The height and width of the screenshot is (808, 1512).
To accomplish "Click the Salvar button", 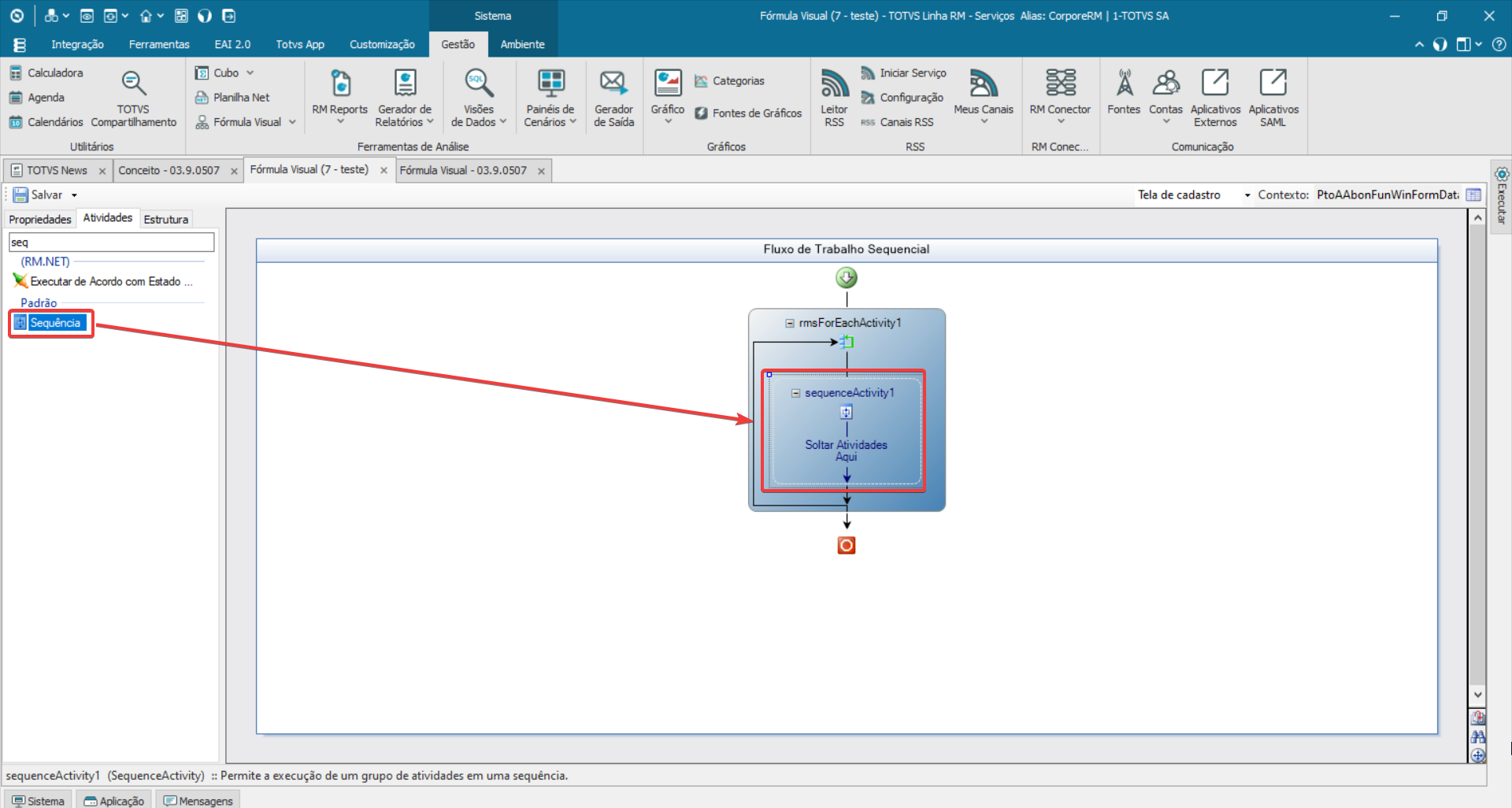I will click(x=38, y=195).
